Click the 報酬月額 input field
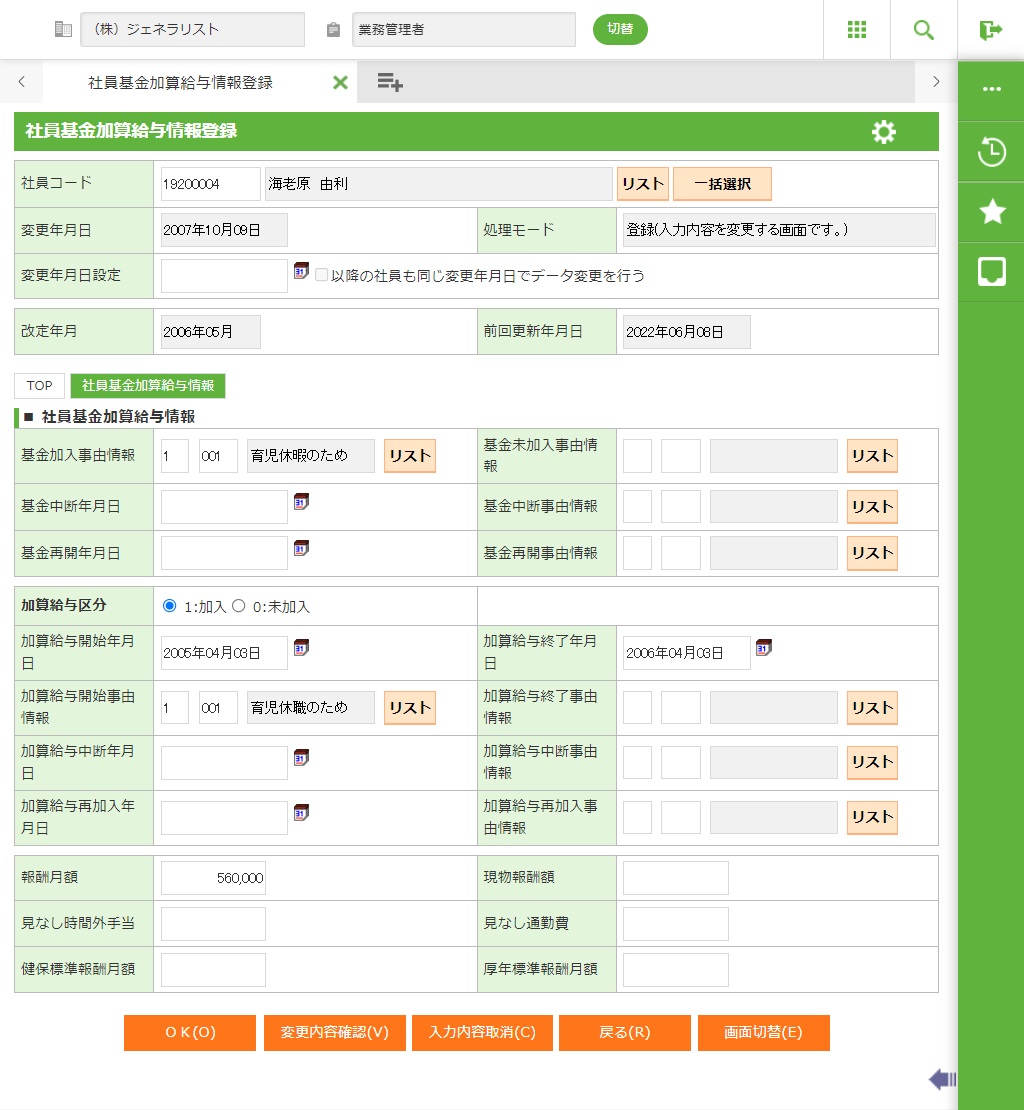 point(213,878)
